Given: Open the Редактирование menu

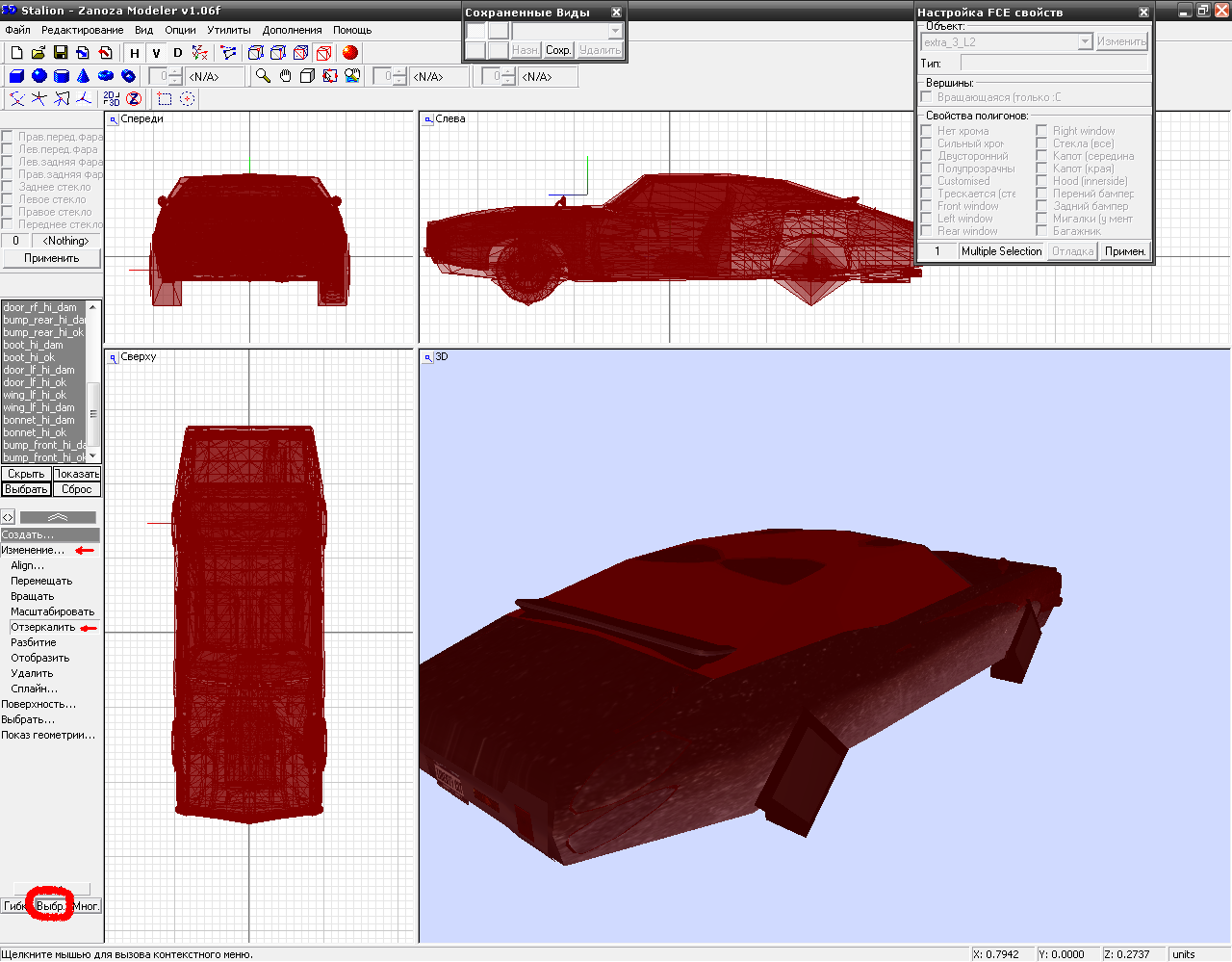Looking at the screenshot, I should [x=82, y=30].
